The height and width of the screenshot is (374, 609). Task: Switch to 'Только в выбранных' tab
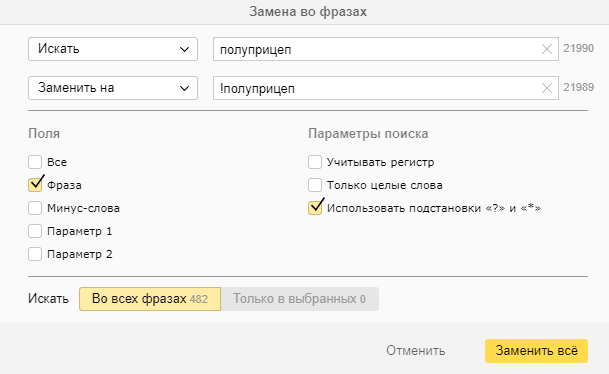(x=299, y=299)
